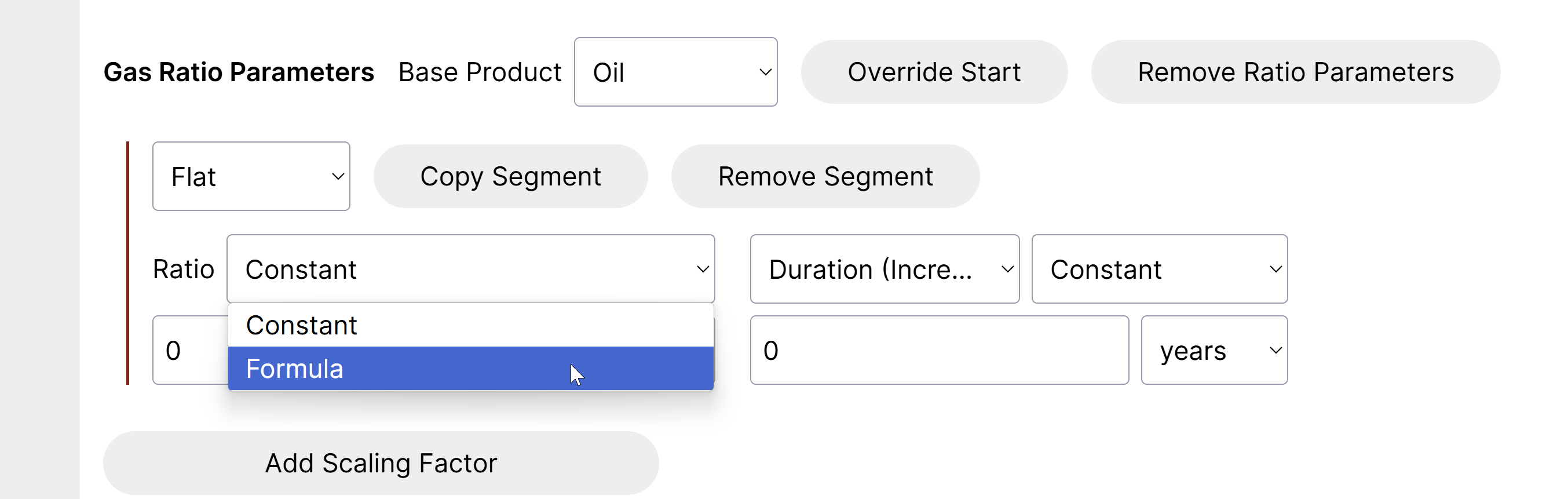The height and width of the screenshot is (499, 1568).
Task: Select Formula option in open list
Action: [x=470, y=369]
